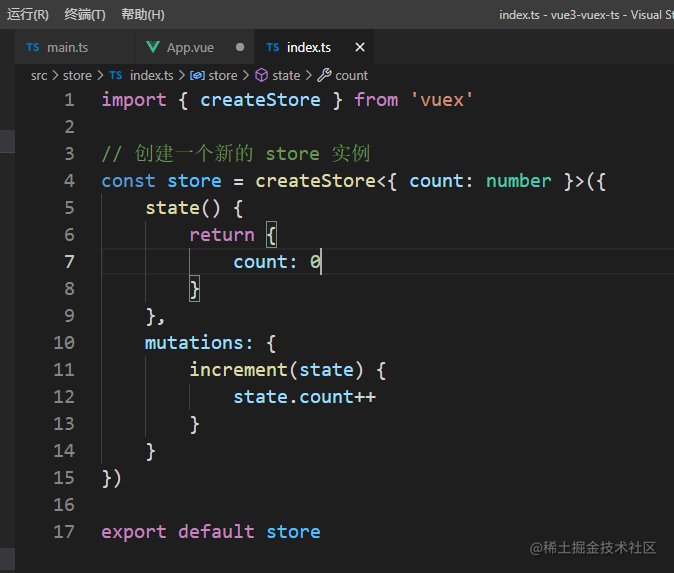Open the 终端(T) menu
This screenshot has height=573, width=674.
point(85,15)
